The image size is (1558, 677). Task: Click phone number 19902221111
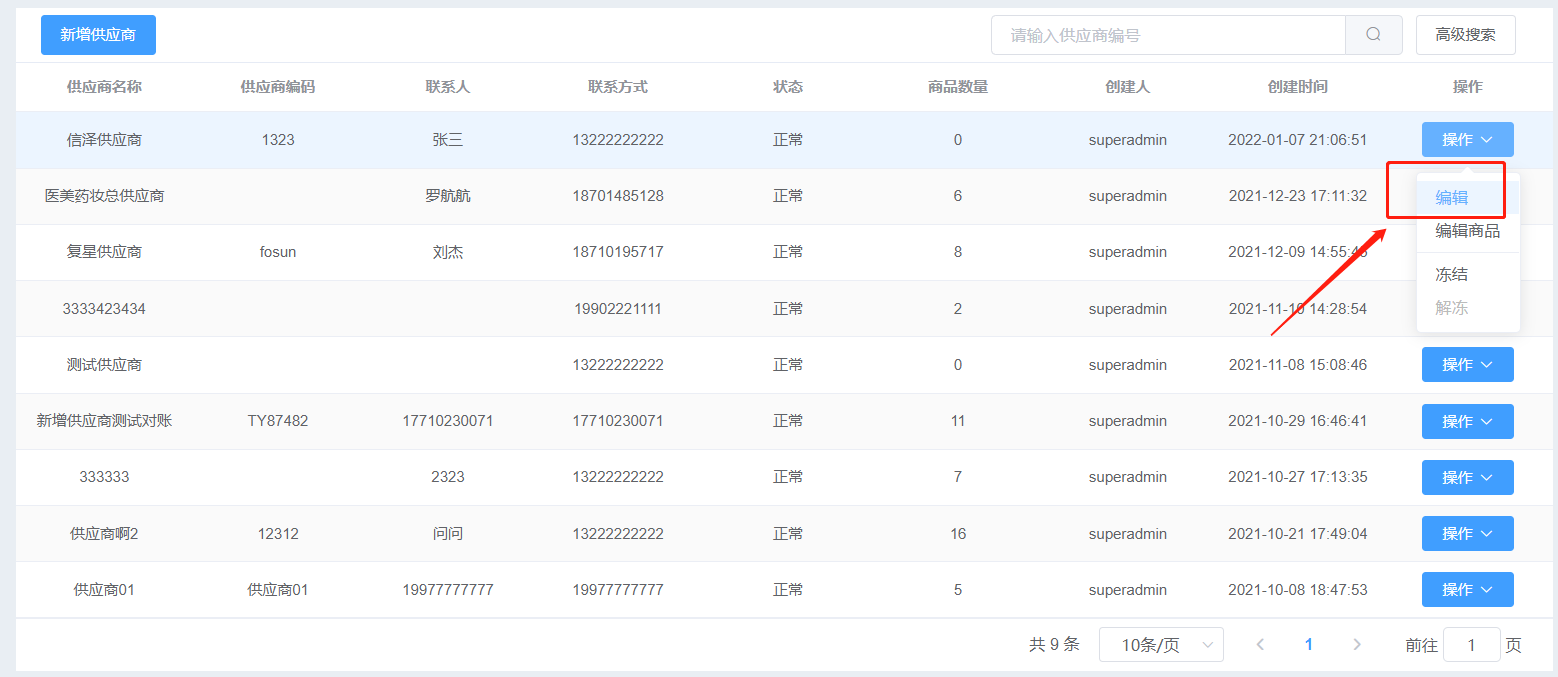coord(618,309)
